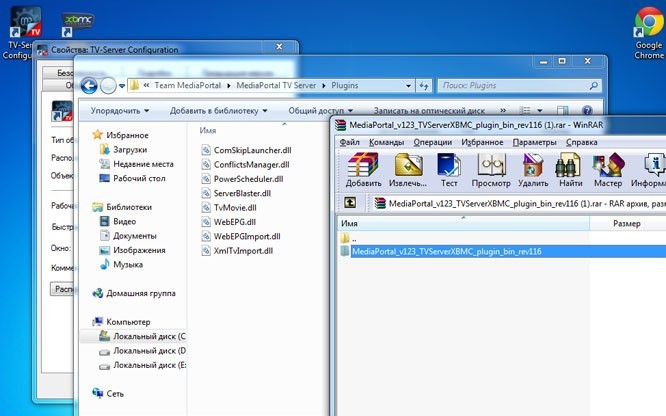Screen dimensions: 666x416
Task: Open the Упорядочить dropdown in Explorer
Action: click(x=123, y=110)
